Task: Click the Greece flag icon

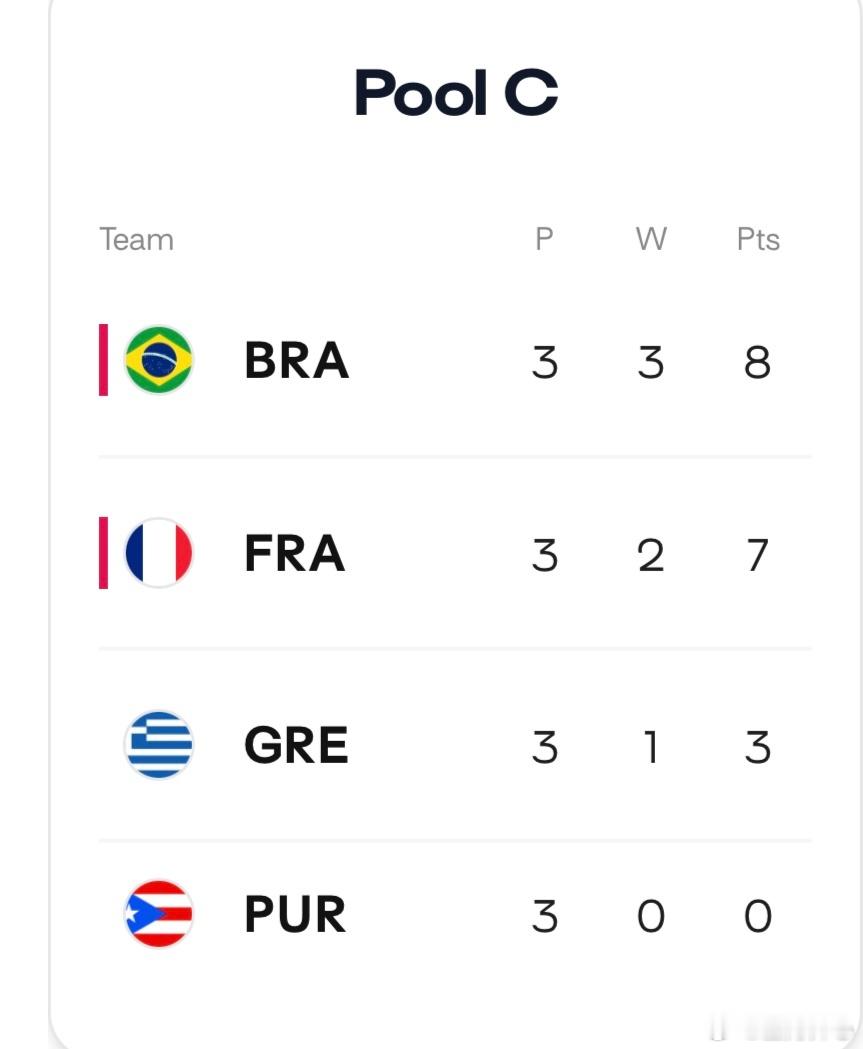Action: pyautogui.click(x=159, y=745)
